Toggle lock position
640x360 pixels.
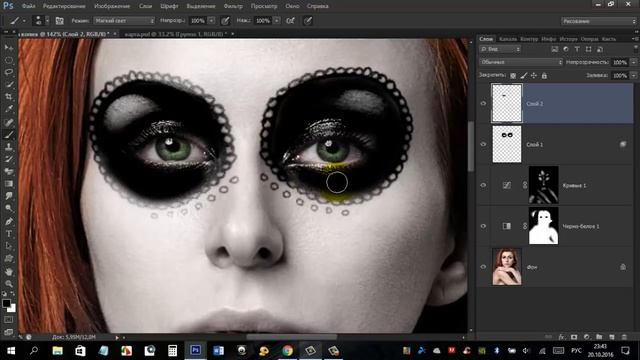tap(534, 76)
